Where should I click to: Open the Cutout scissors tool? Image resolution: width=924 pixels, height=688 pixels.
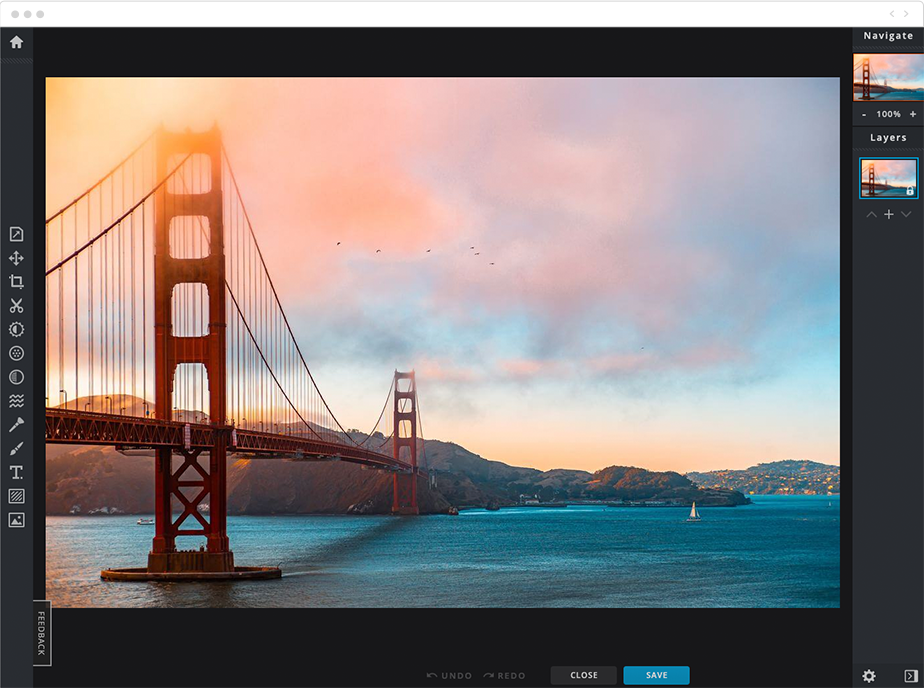click(16, 306)
